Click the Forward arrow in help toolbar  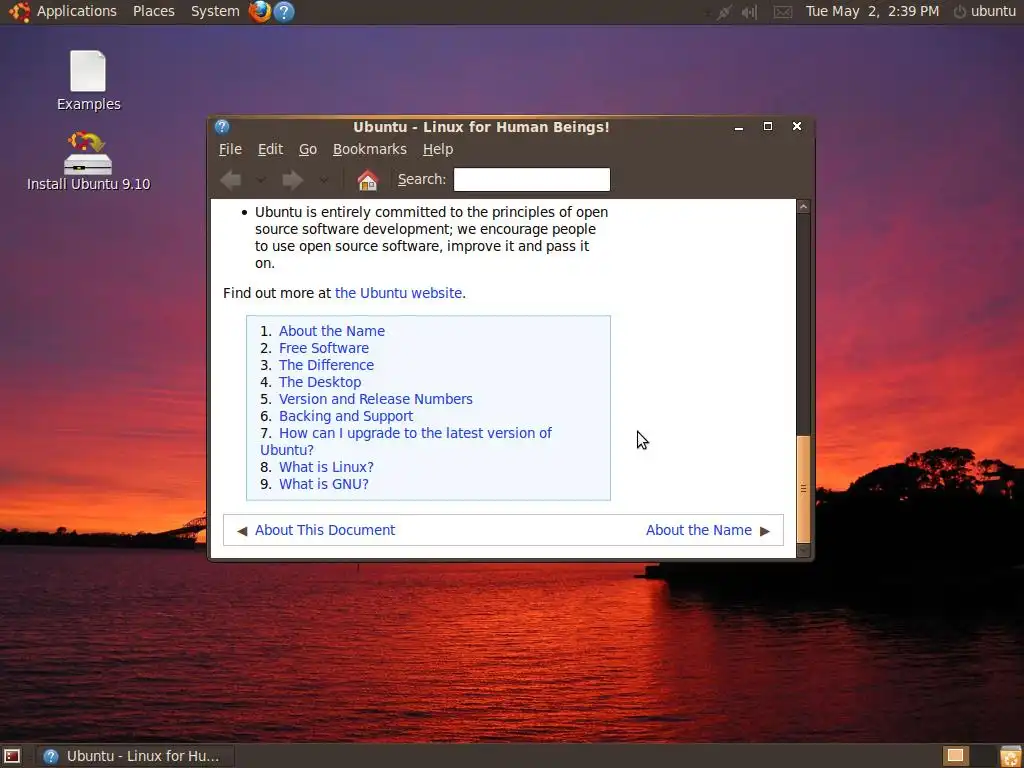click(x=292, y=180)
